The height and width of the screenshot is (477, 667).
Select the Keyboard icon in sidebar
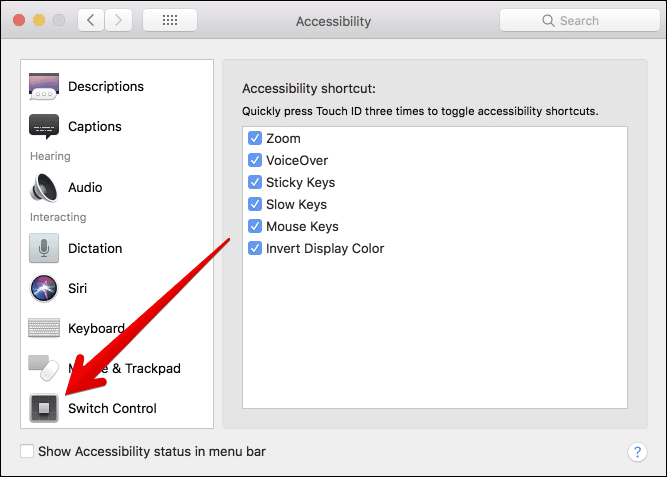click(44, 328)
